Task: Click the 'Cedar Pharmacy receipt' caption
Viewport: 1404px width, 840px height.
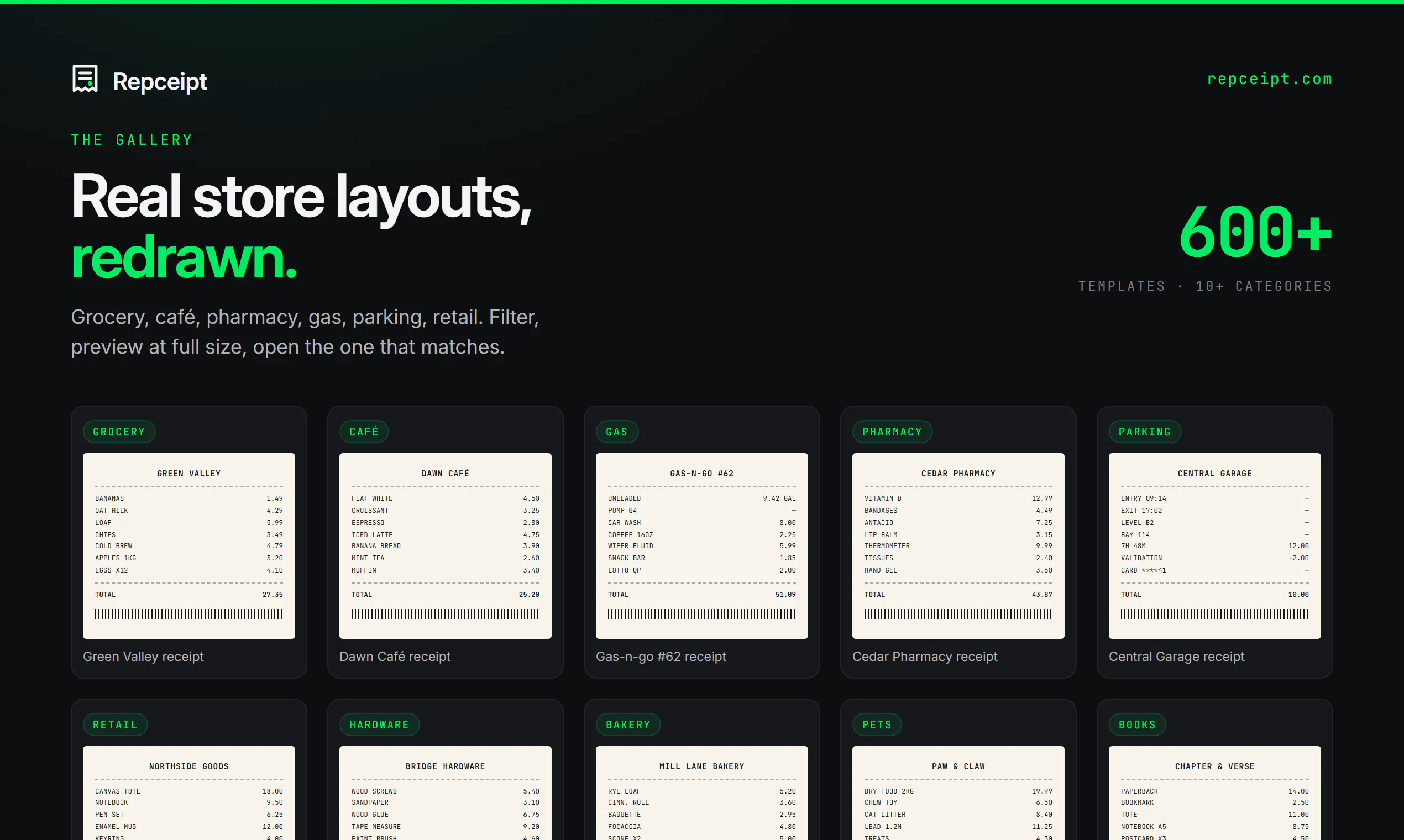Action: (x=925, y=657)
